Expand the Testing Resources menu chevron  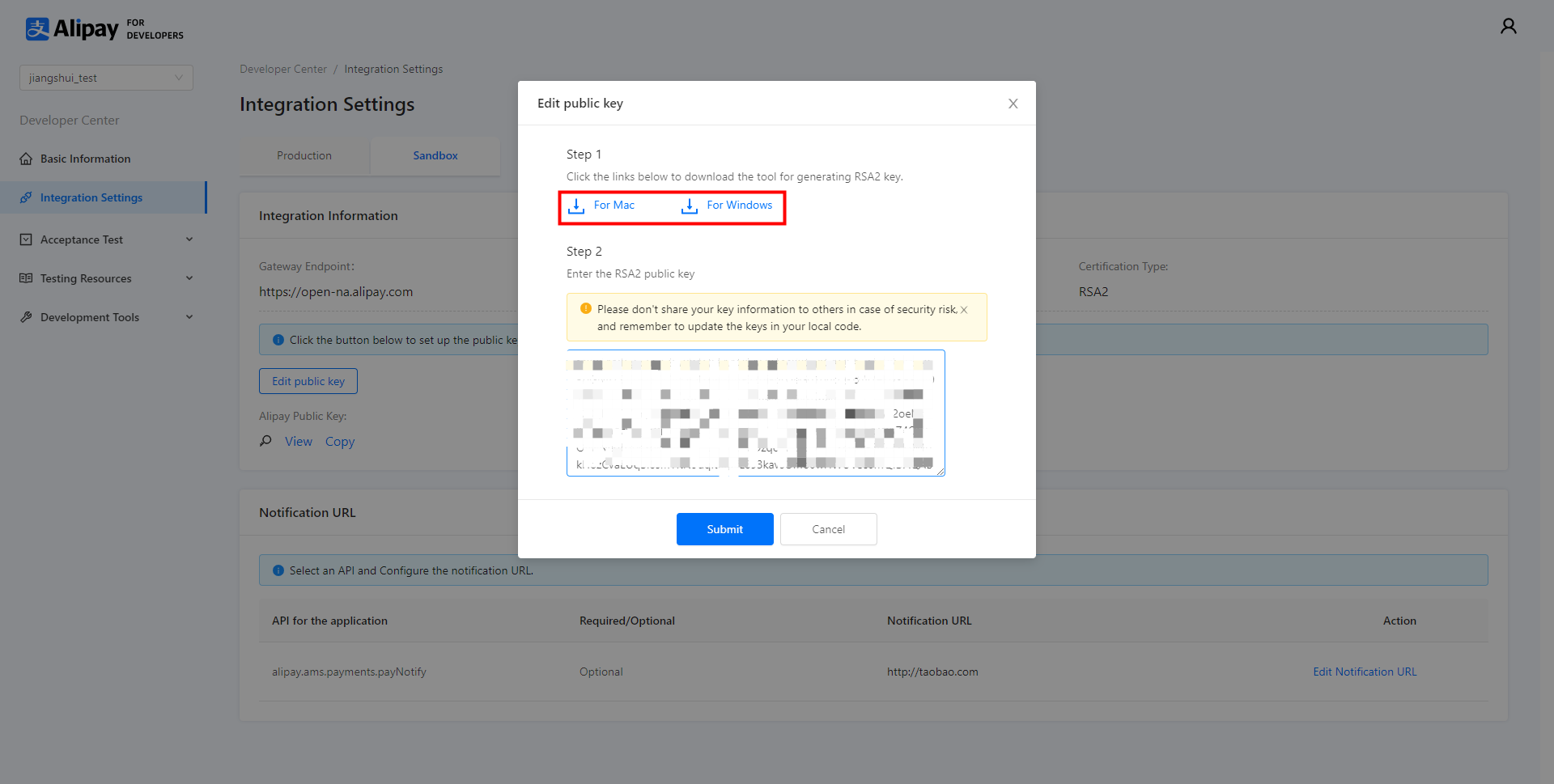pyautogui.click(x=189, y=278)
